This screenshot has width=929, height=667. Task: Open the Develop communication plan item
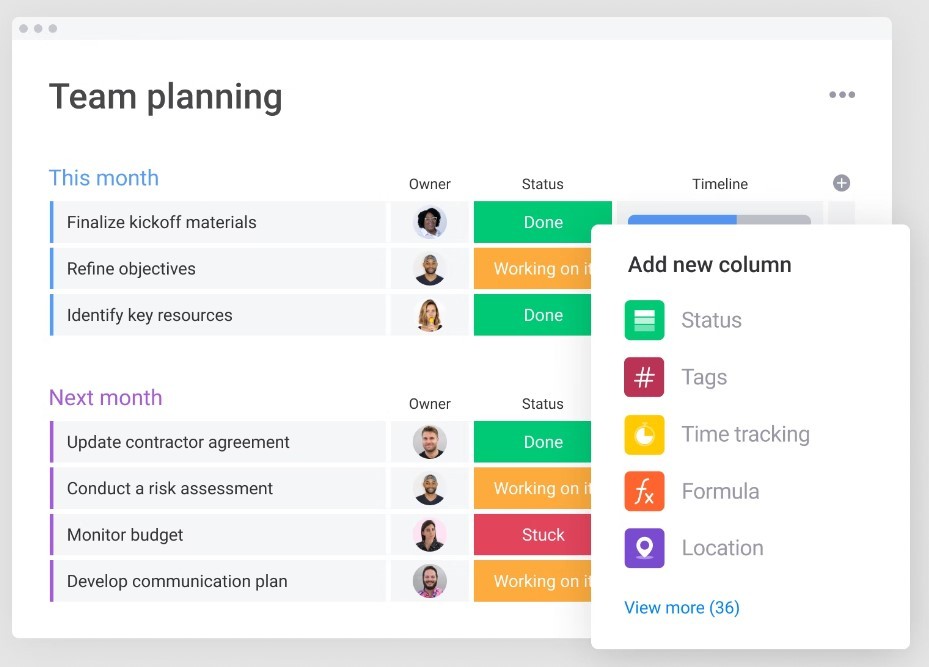(177, 581)
